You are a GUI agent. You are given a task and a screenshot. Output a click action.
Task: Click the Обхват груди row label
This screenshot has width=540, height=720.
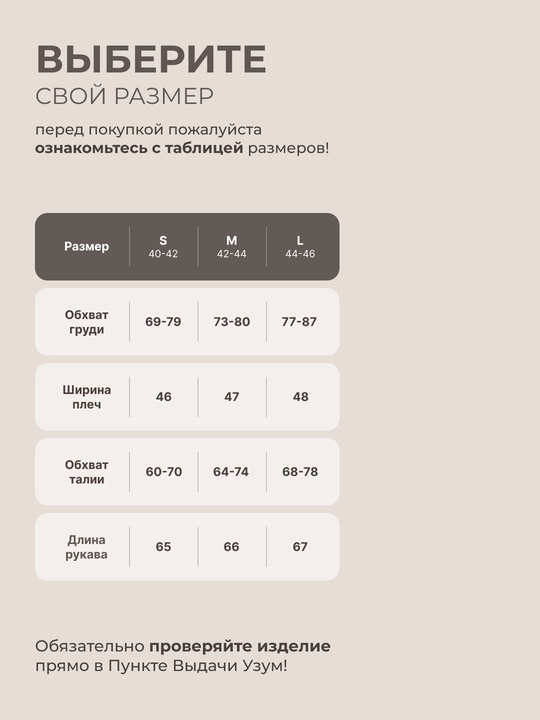click(86, 322)
